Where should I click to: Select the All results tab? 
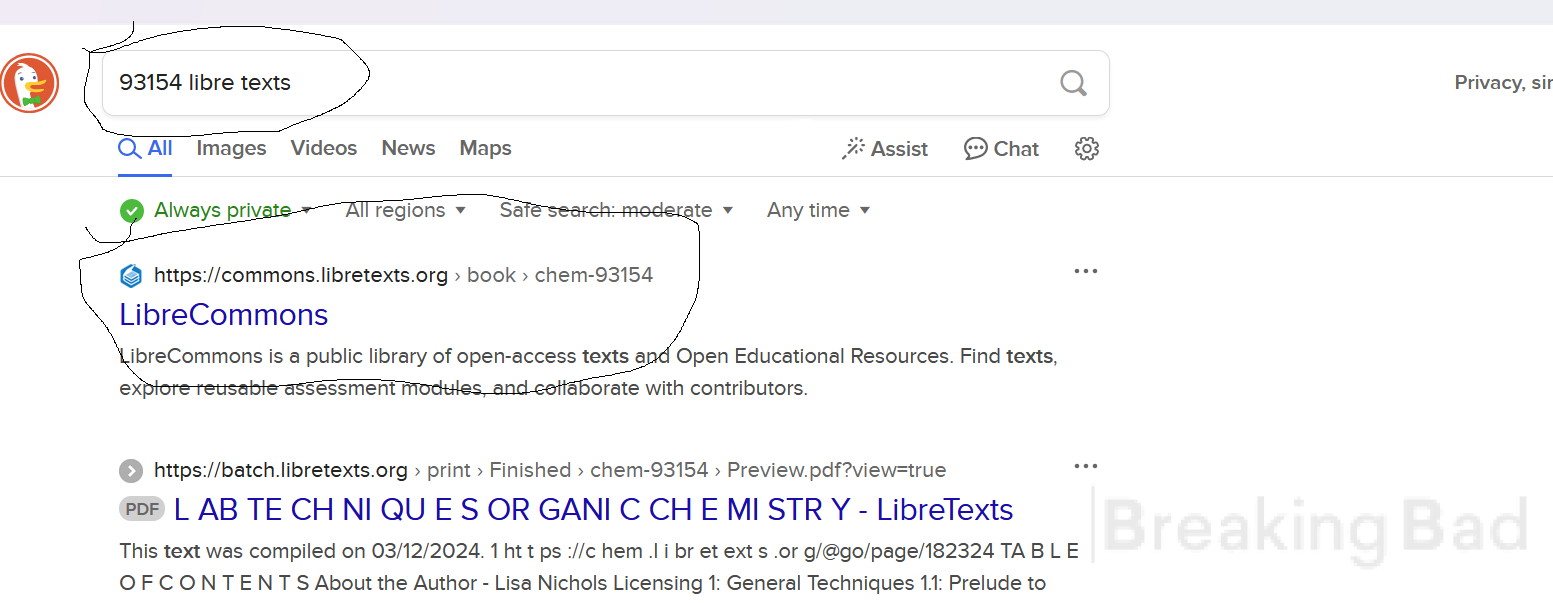click(145, 148)
